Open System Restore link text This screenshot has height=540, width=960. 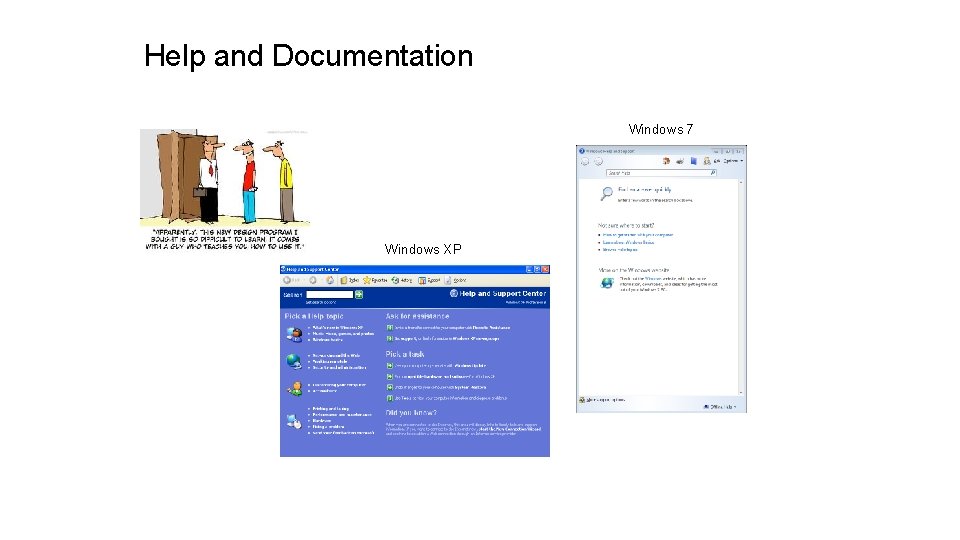[x=470, y=387]
